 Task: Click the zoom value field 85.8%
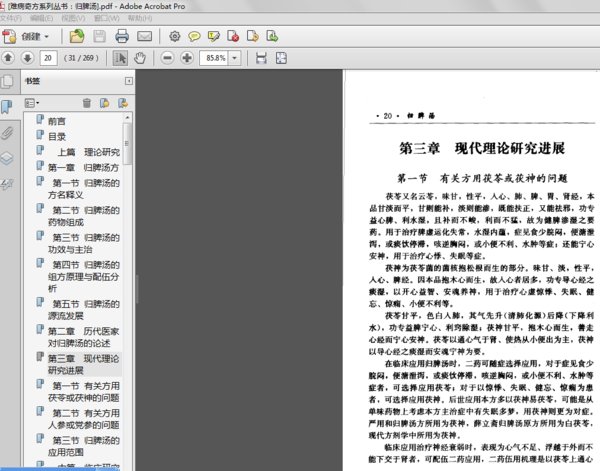[x=214, y=58]
